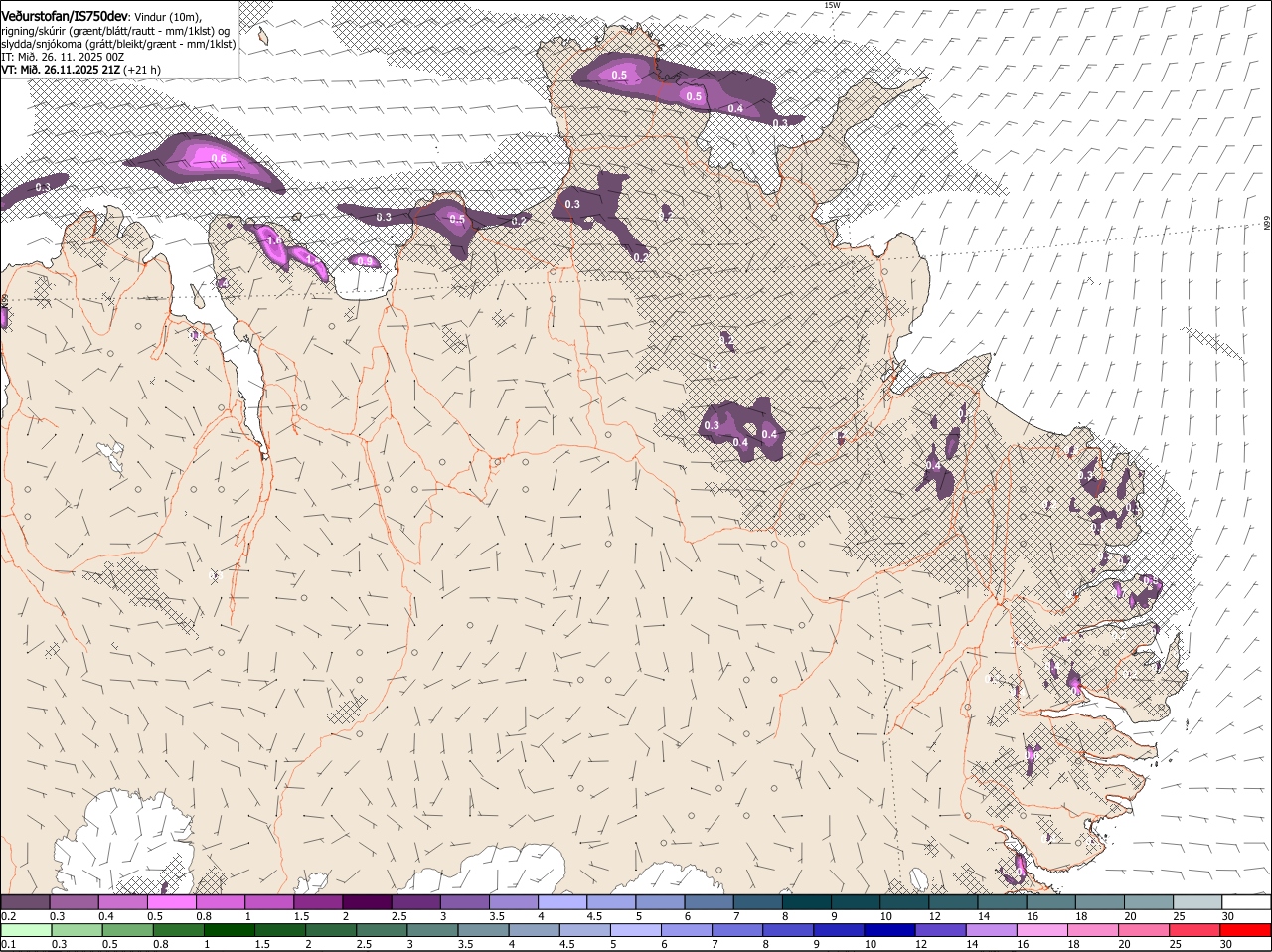This screenshot has width=1272, height=952.
Task: Click the 15W longitude label
Action: coord(832,5)
